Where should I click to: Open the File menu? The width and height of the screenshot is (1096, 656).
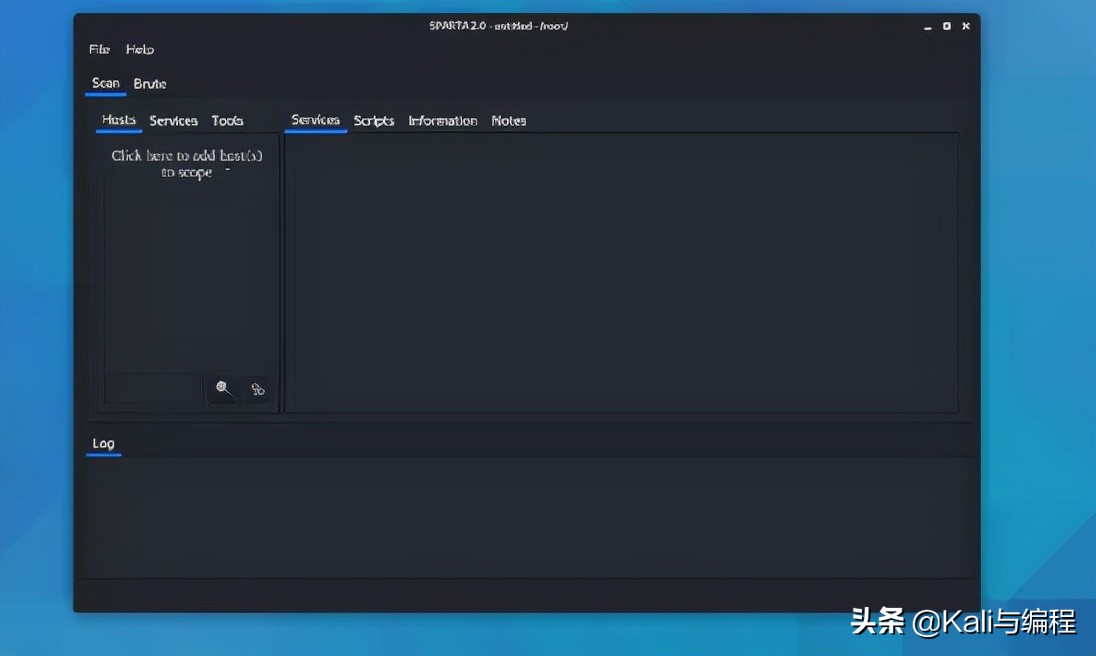(x=99, y=50)
